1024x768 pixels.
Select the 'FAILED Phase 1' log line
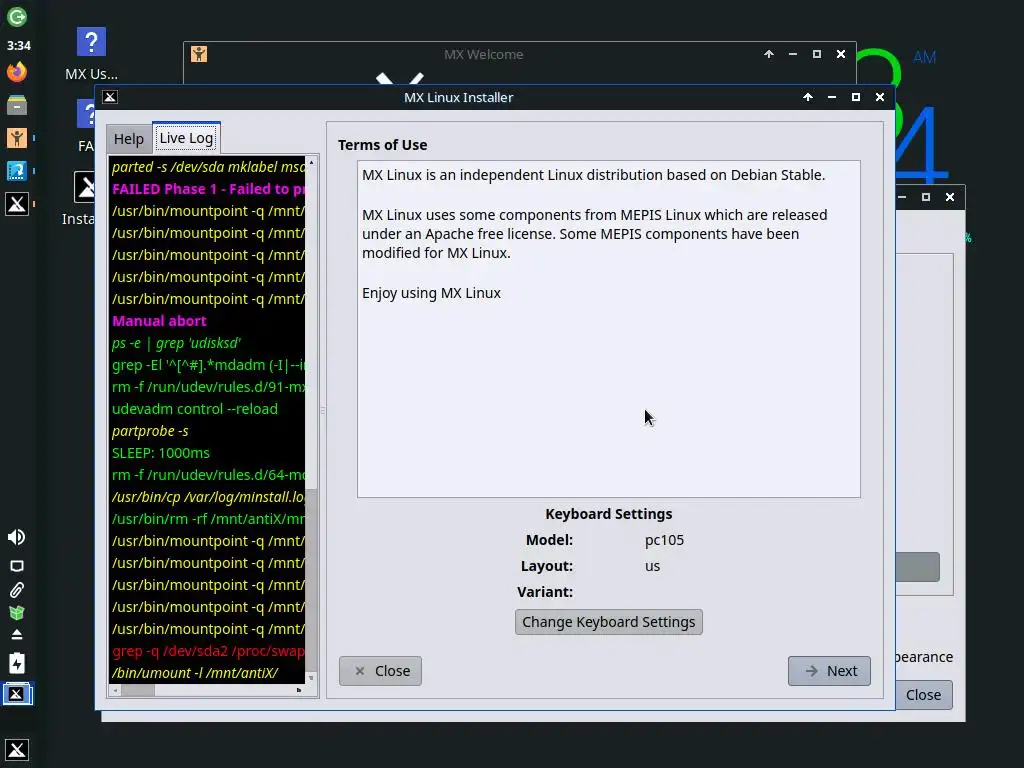pos(208,189)
